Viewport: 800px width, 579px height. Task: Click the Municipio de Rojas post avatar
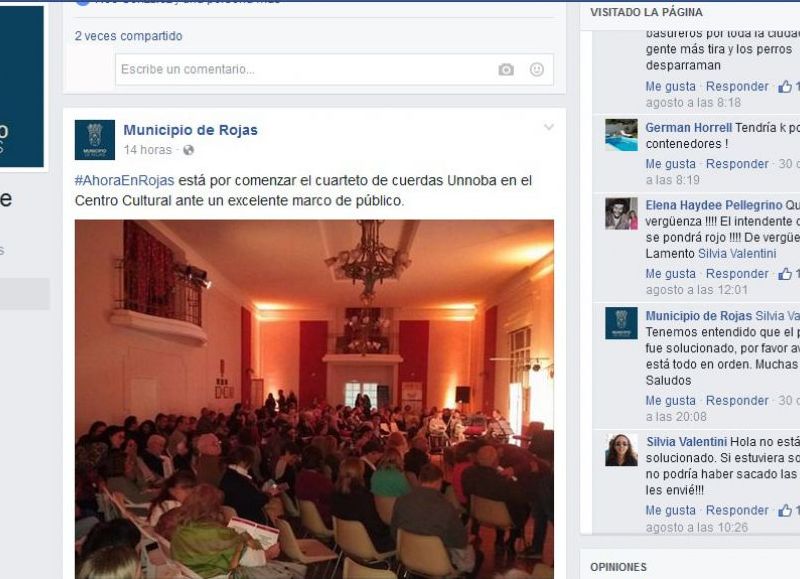click(x=95, y=140)
